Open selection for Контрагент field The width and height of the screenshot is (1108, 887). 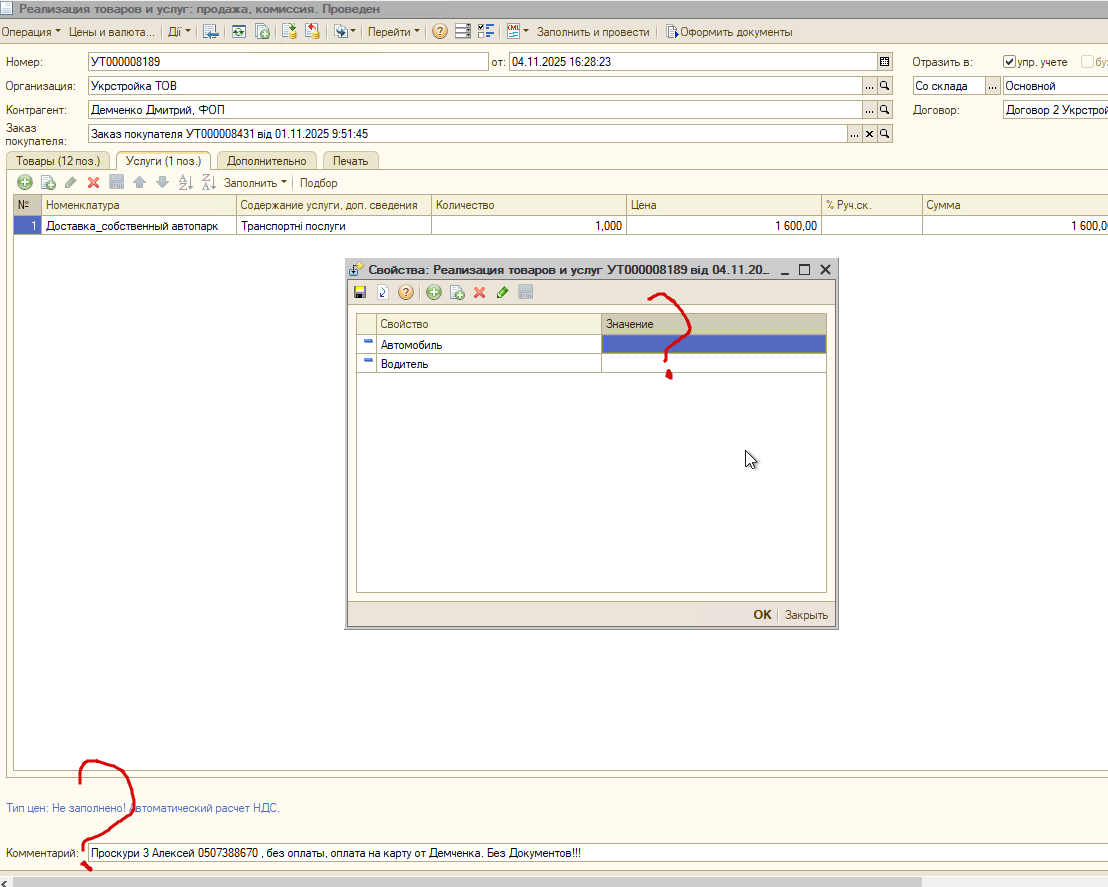click(x=869, y=110)
